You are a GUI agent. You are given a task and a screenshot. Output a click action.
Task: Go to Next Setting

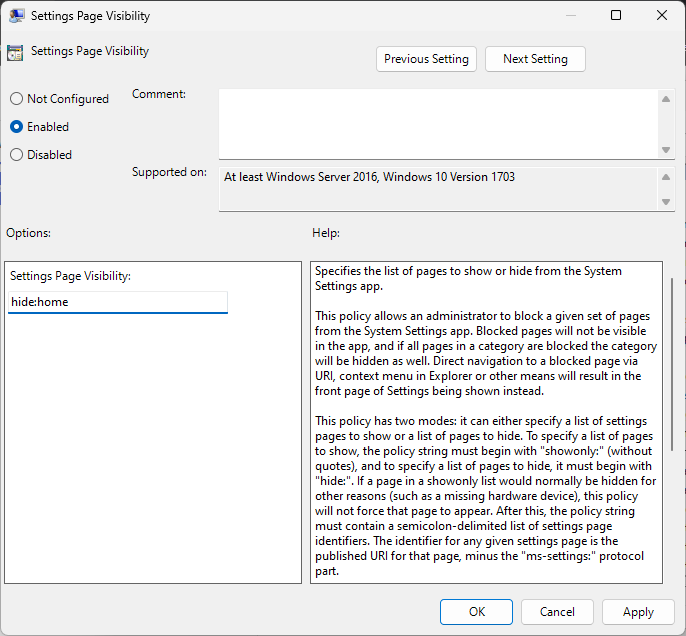535,59
